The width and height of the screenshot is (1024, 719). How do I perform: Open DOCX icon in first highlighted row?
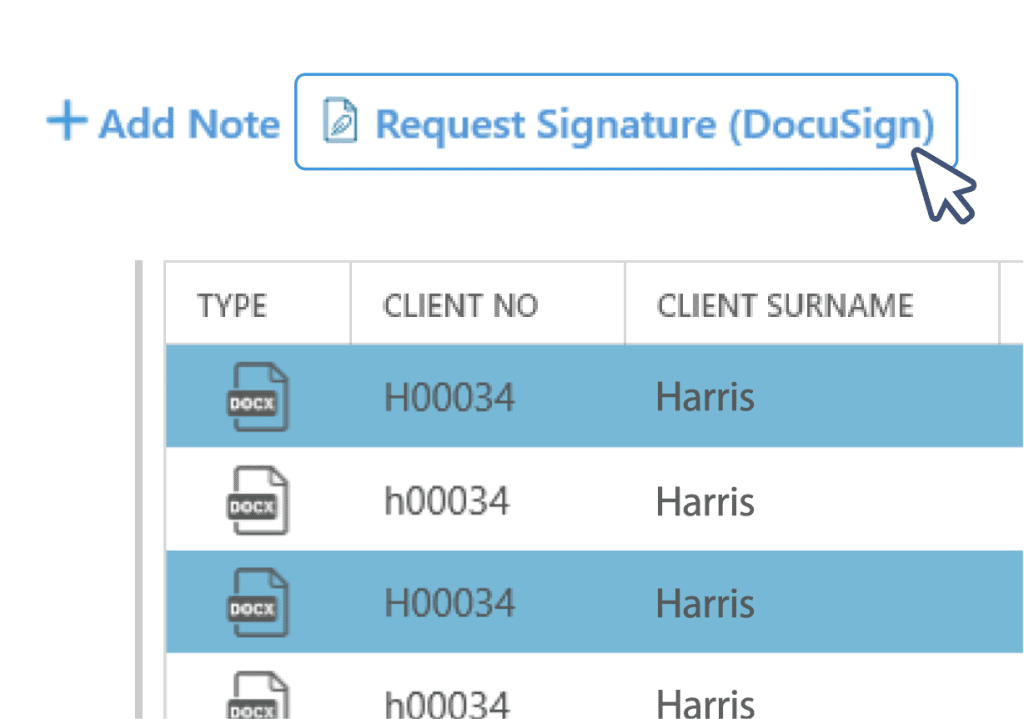point(257,396)
